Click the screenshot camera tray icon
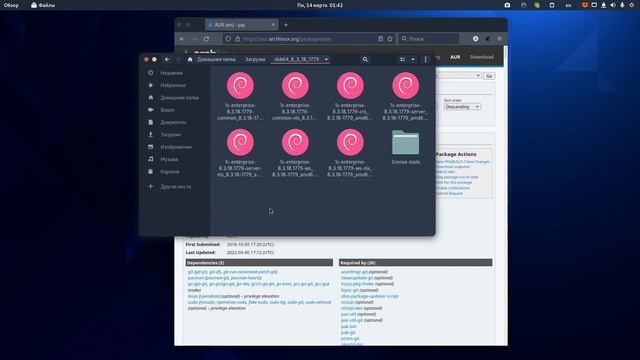The image size is (640, 360). coord(507,5)
